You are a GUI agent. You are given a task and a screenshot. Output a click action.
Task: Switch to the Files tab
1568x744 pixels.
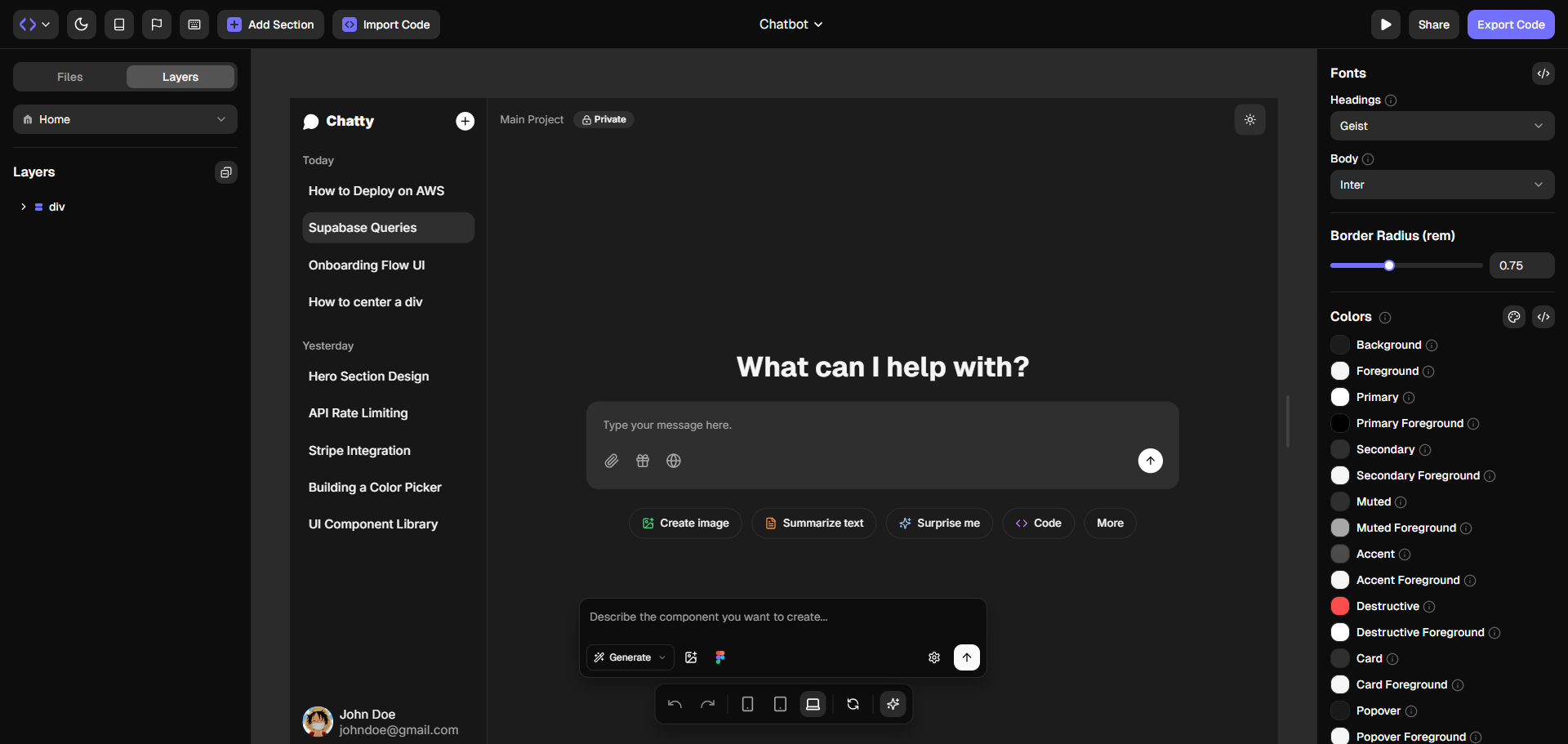pos(70,77)
